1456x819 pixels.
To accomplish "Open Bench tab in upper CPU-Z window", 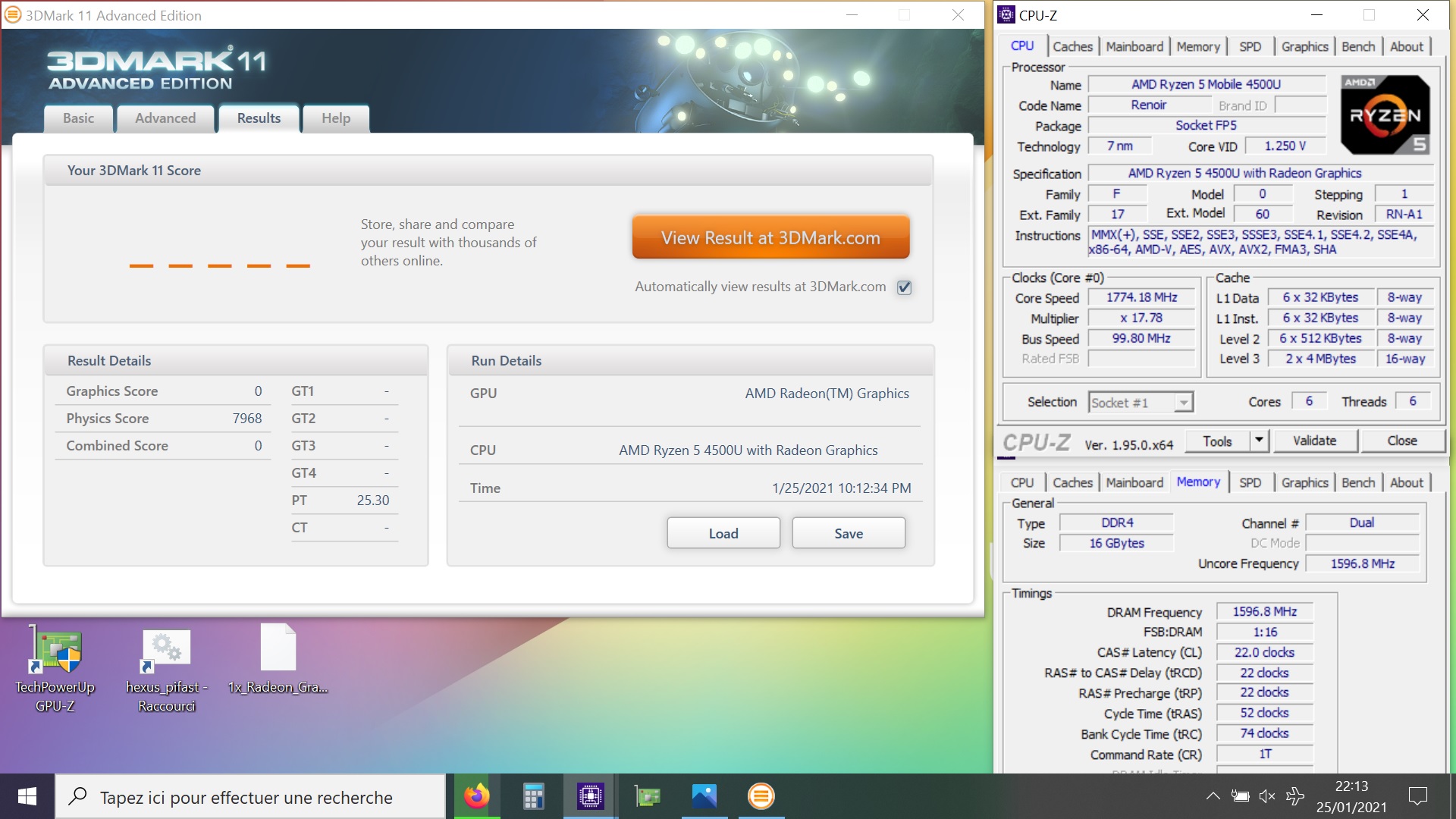I will pos(1358,46).
